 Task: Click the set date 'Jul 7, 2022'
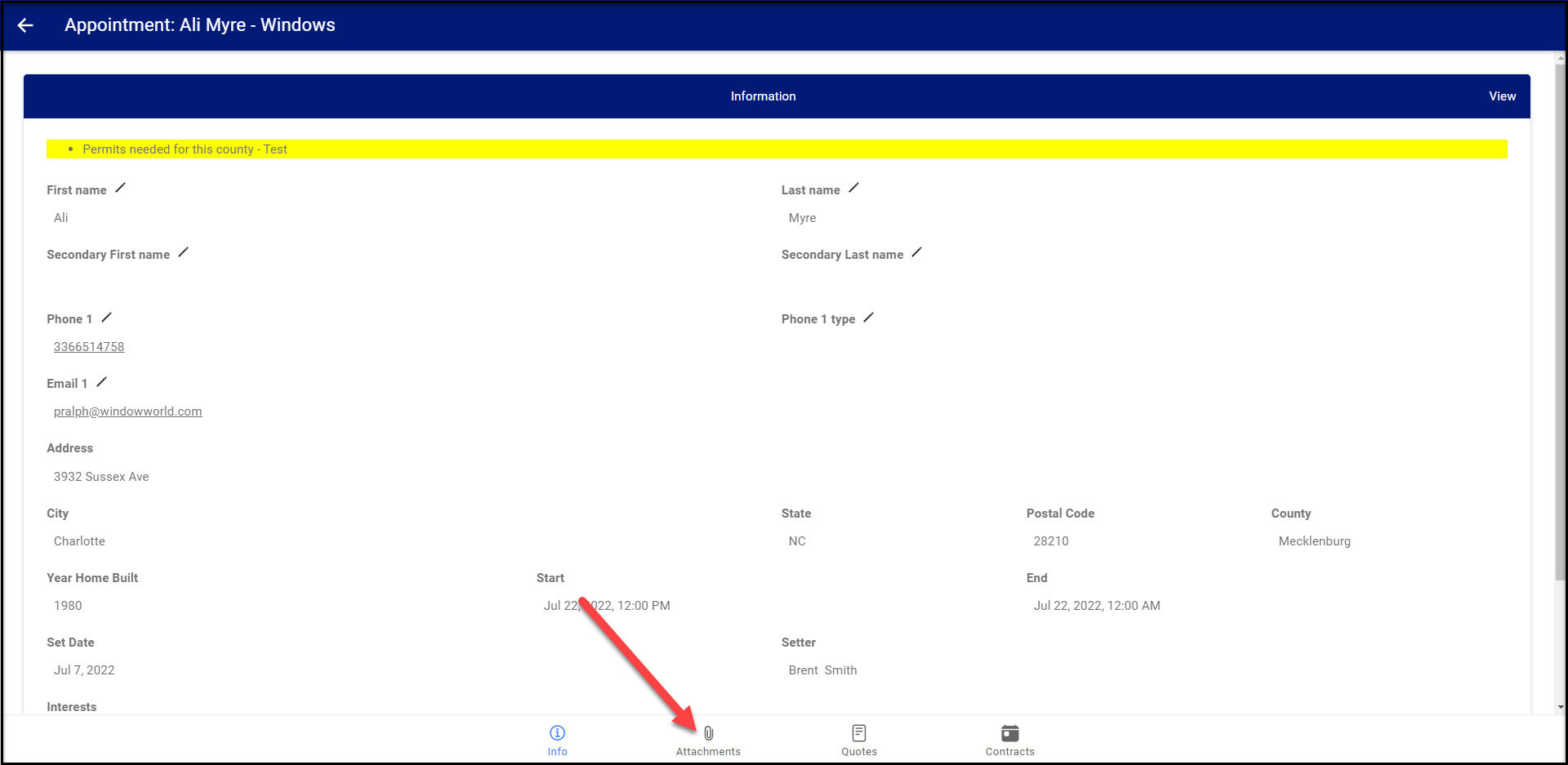pos(84,670)
